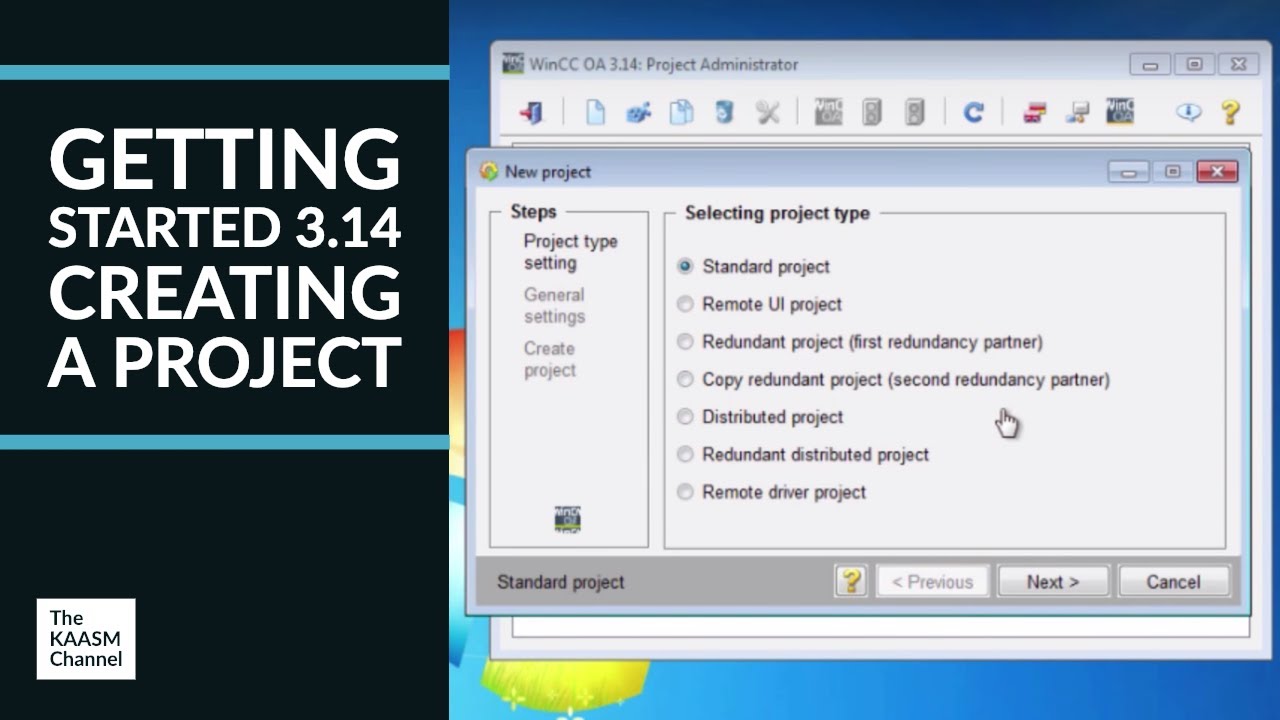This screenshot has height=720, width=1280.
Task: Close the Project Administrator window
Action: (1239, 64)
